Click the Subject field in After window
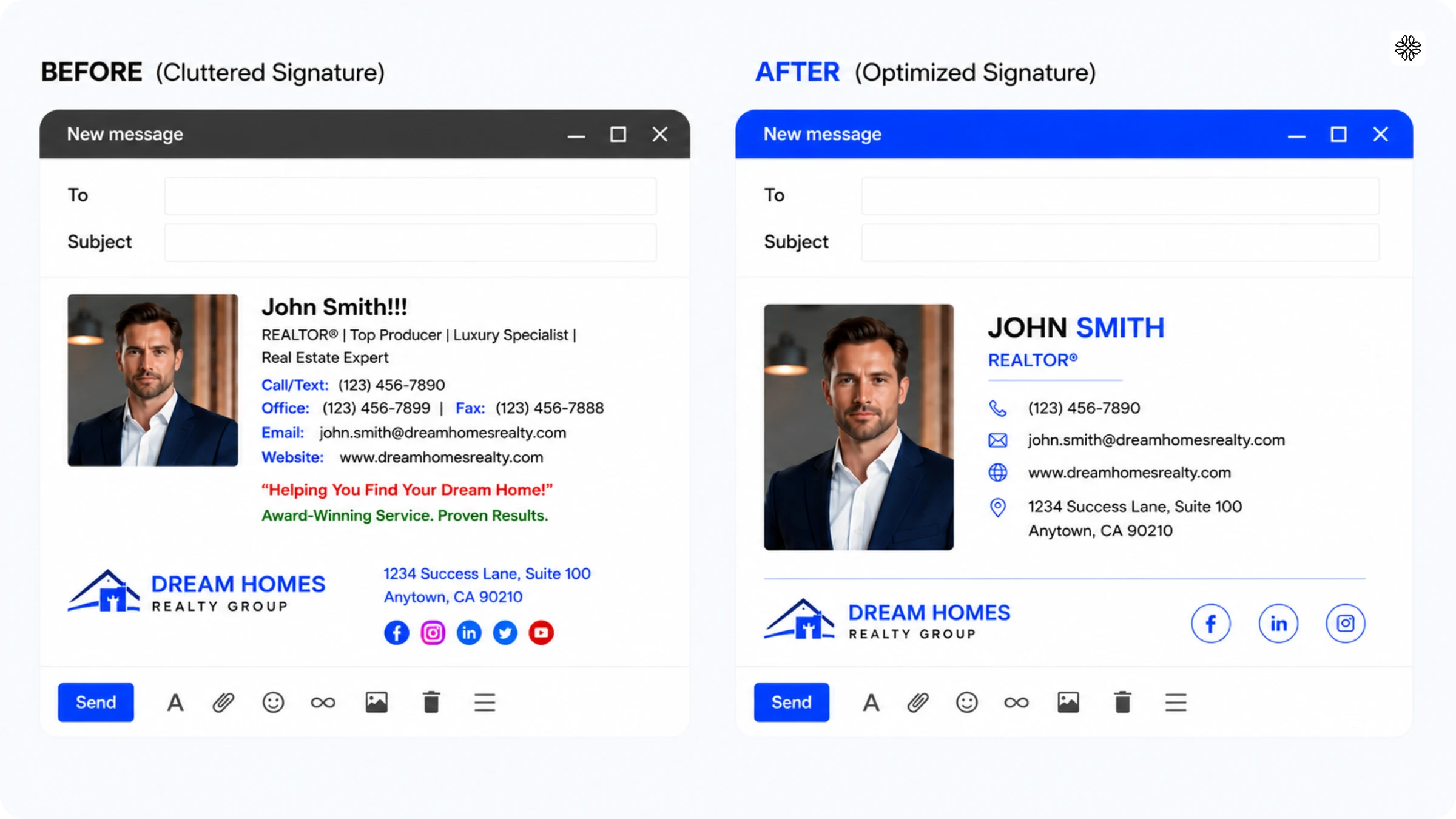Image resolution: width=1456 pixels, height=819 pixels. tap(1121, 242)
